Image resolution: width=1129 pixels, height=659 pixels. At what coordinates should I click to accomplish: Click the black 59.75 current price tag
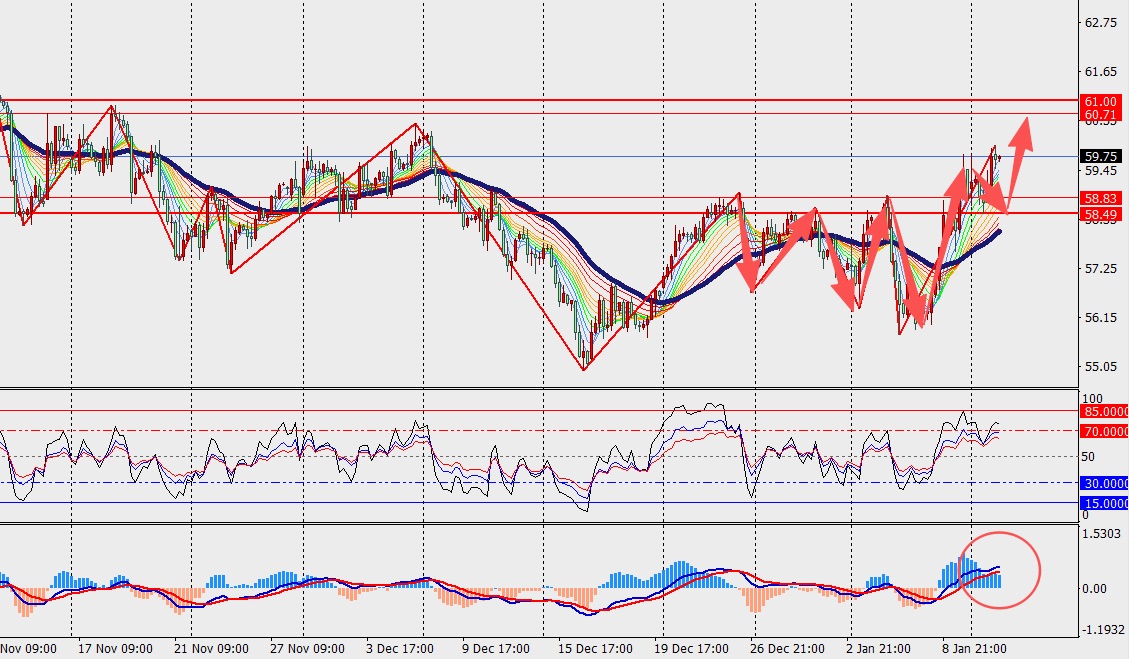click(x=1100, y=156)
